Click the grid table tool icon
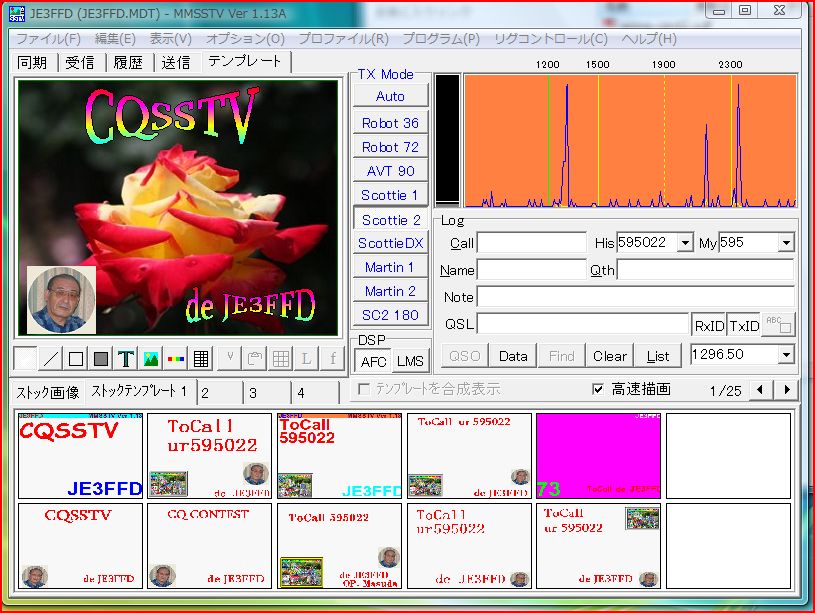Image resolution: width=815 pixels, height=613 pixels. pyautogui.click(x=201, y=358)
